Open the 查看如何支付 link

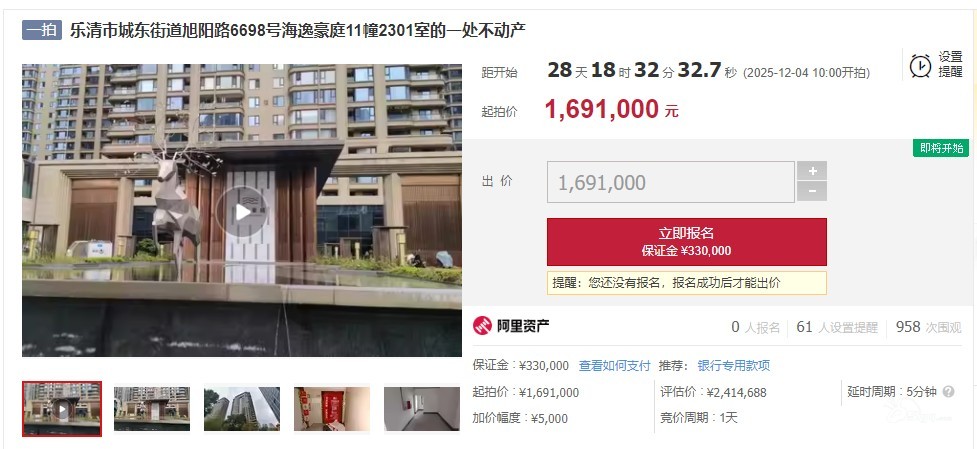(614, 366)
